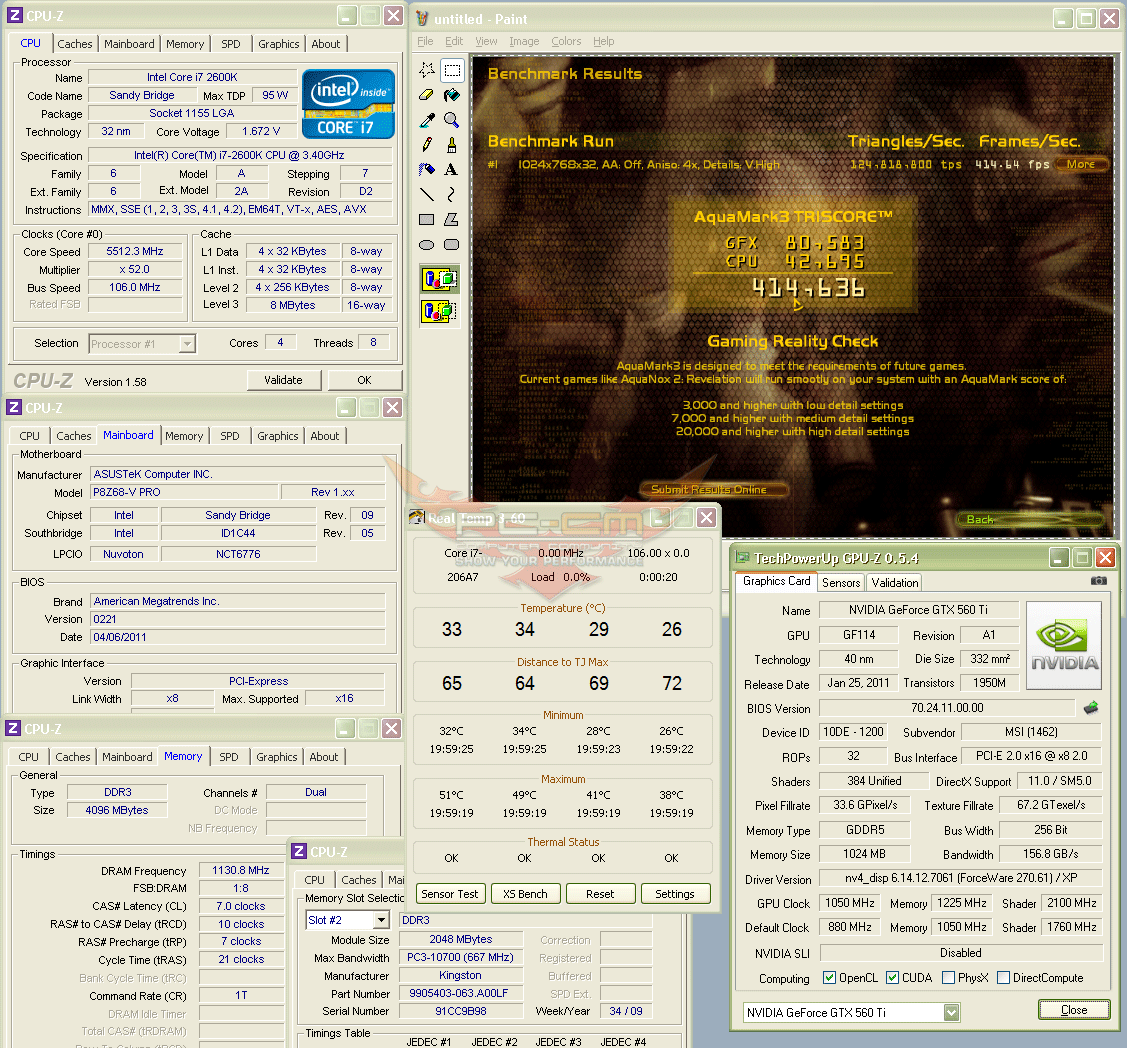Click the GPU-Z camera screenshot icon
1127x1048 pixels.
click(1098, 581)
